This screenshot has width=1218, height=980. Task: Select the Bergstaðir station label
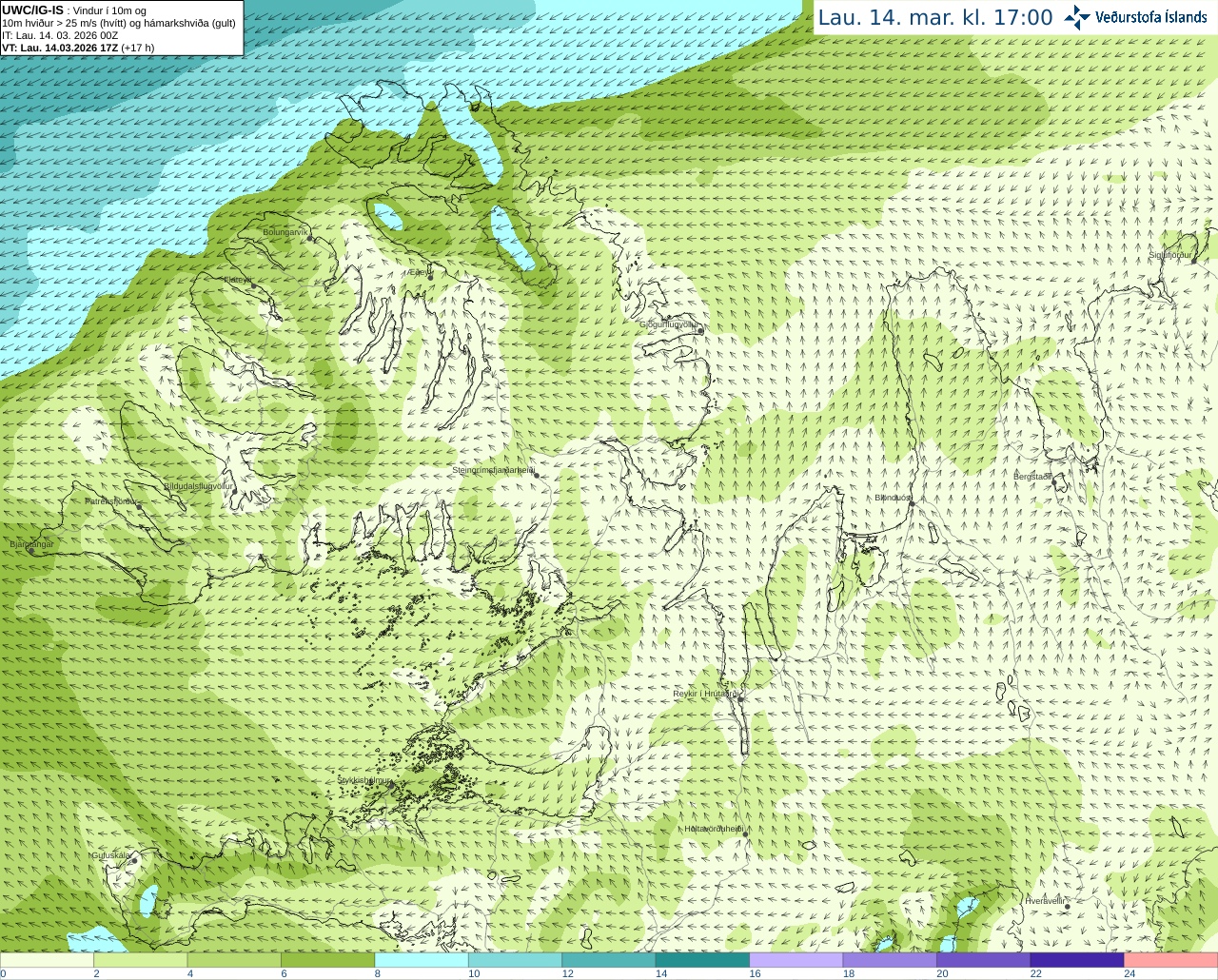1032,477
